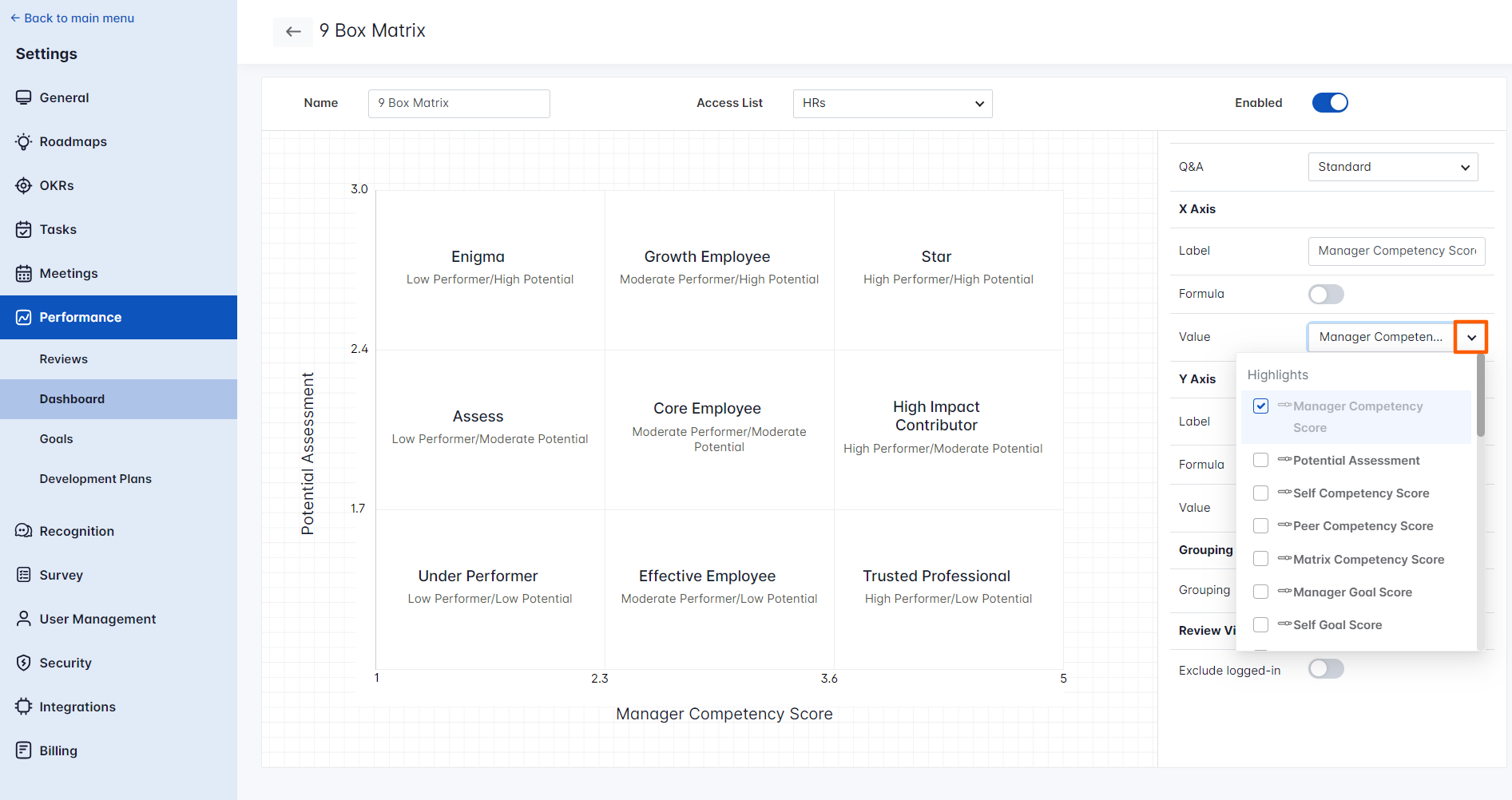The width and height of the screenshot is (1512, 800).
Task: Open the Integrations gear icon
Action: click(x=24, y=707)
